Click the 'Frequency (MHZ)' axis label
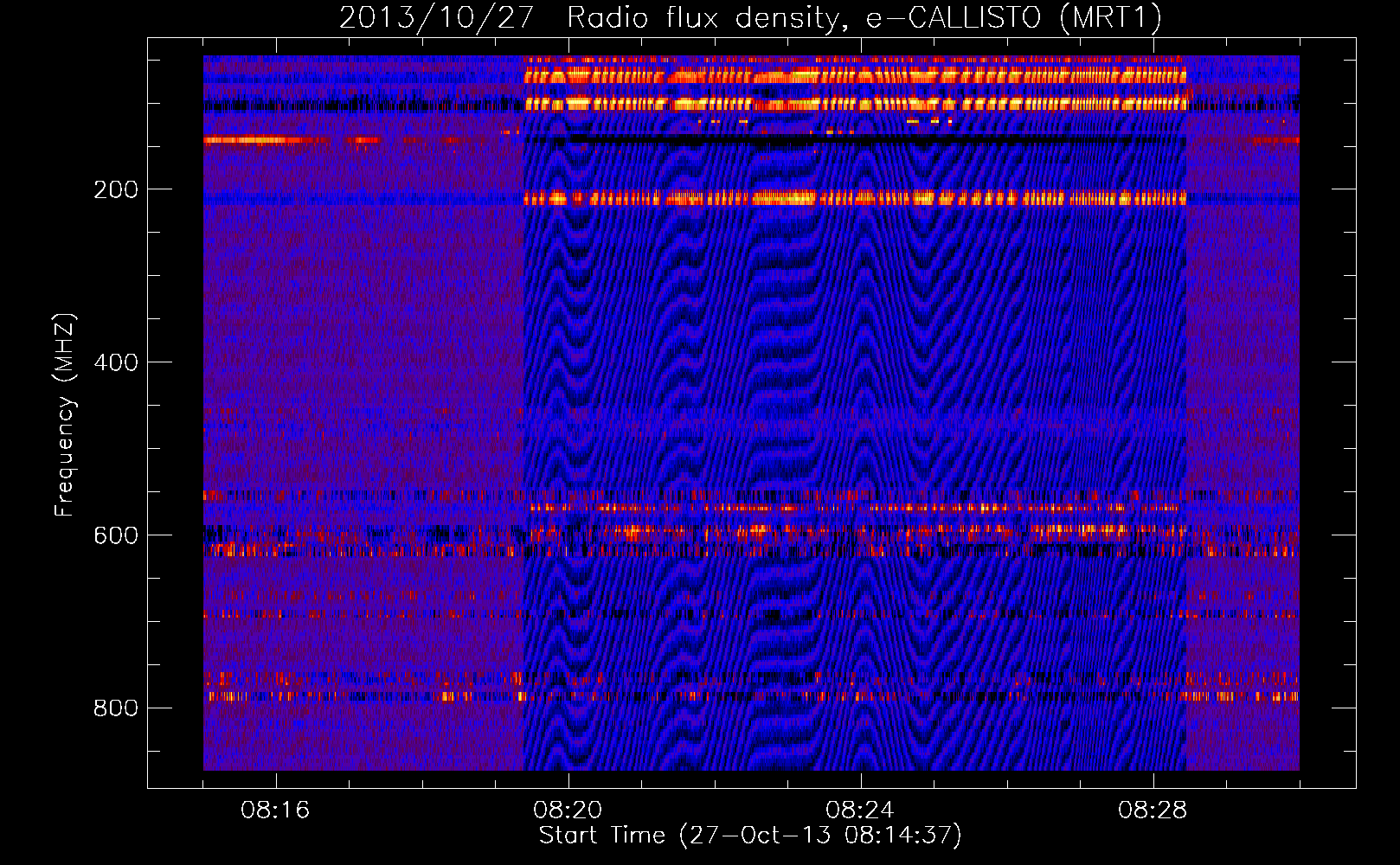The image size is (1400, 865). pyautogui.click(x=65, y=415)
